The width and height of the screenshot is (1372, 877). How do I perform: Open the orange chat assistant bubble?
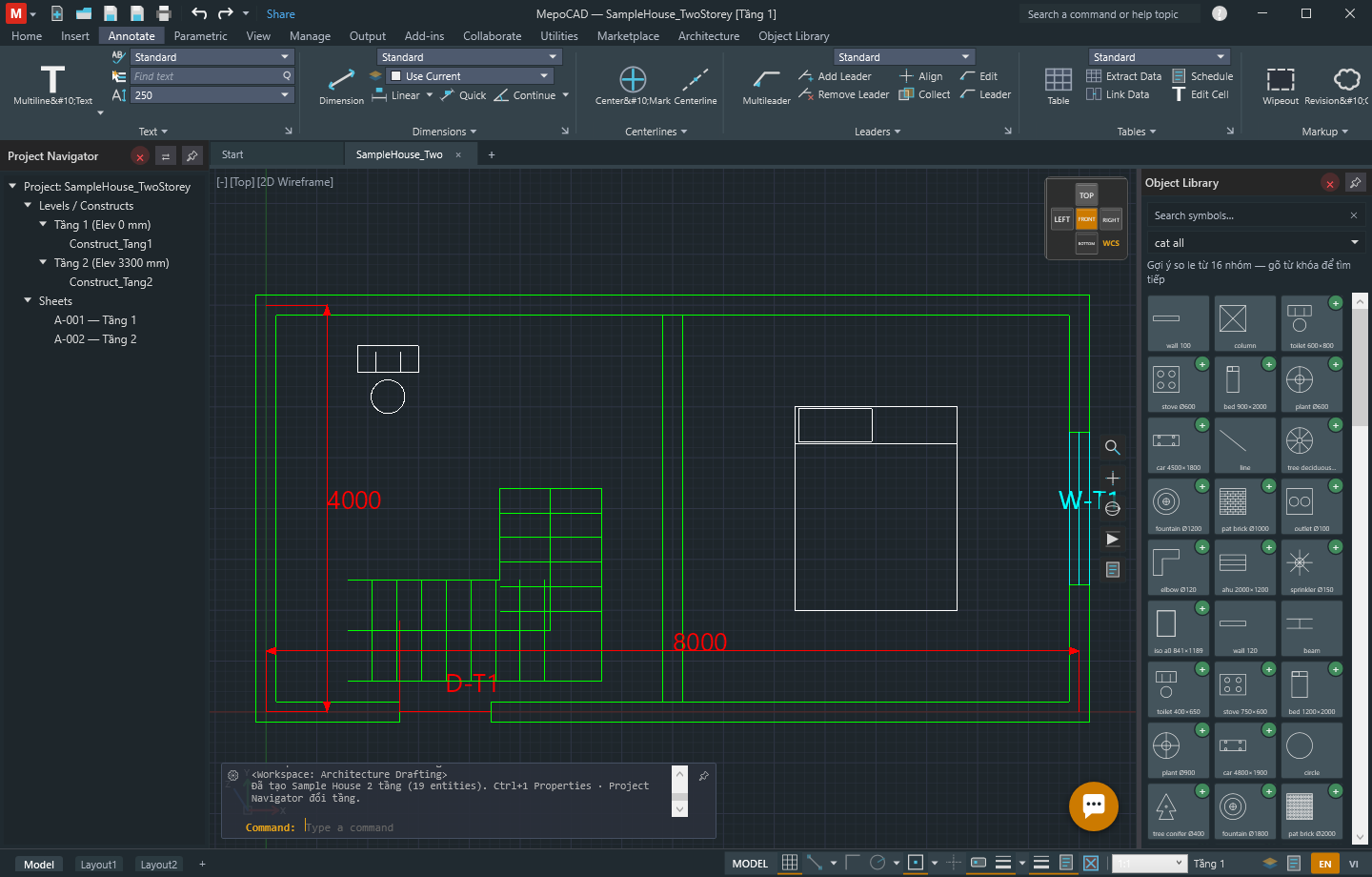(x=1094, y=806)
